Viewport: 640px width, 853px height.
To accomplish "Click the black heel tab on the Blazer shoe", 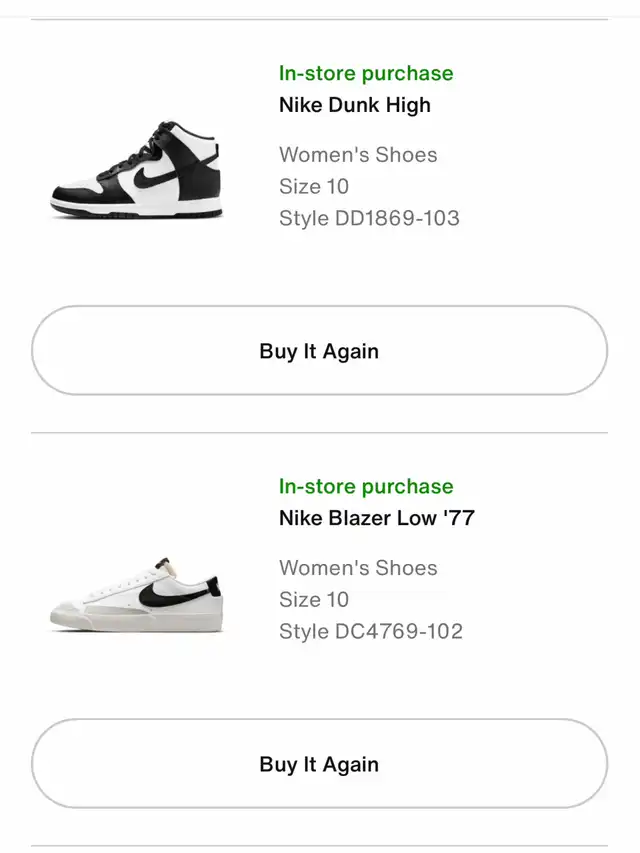I will pos(214,586).
